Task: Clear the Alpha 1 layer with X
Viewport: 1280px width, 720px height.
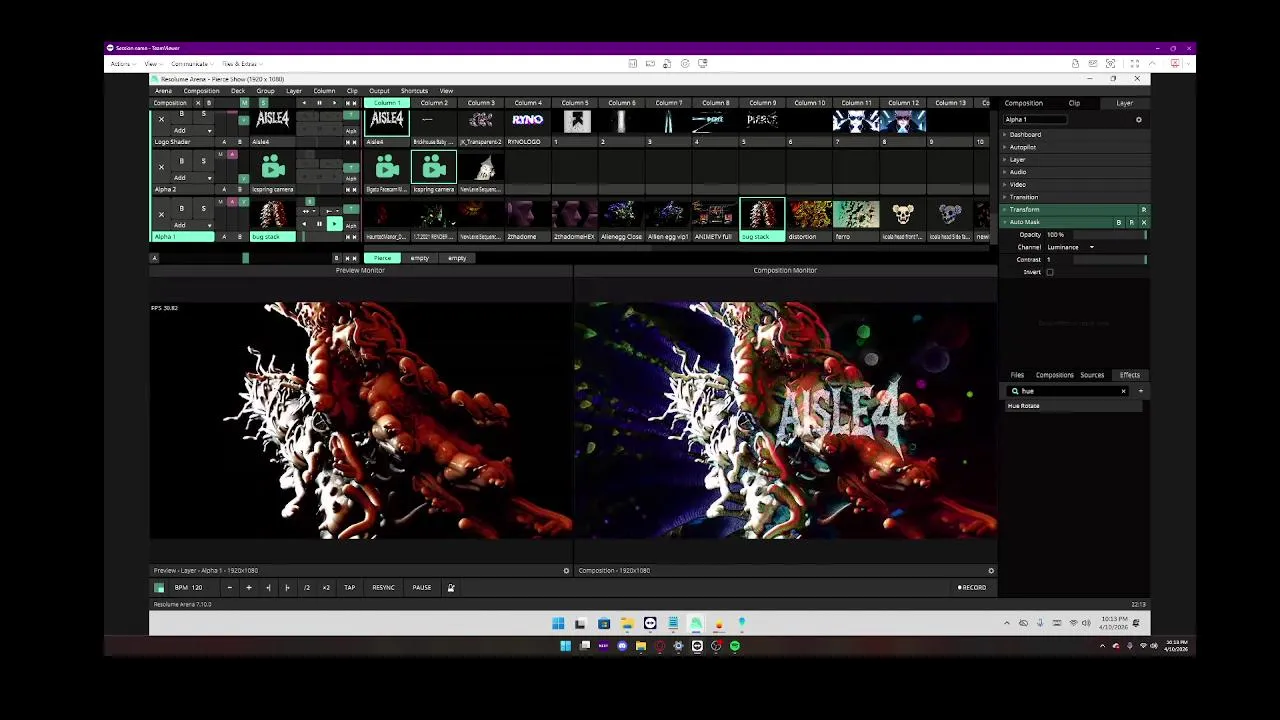Action: click(x=161, y=215)
